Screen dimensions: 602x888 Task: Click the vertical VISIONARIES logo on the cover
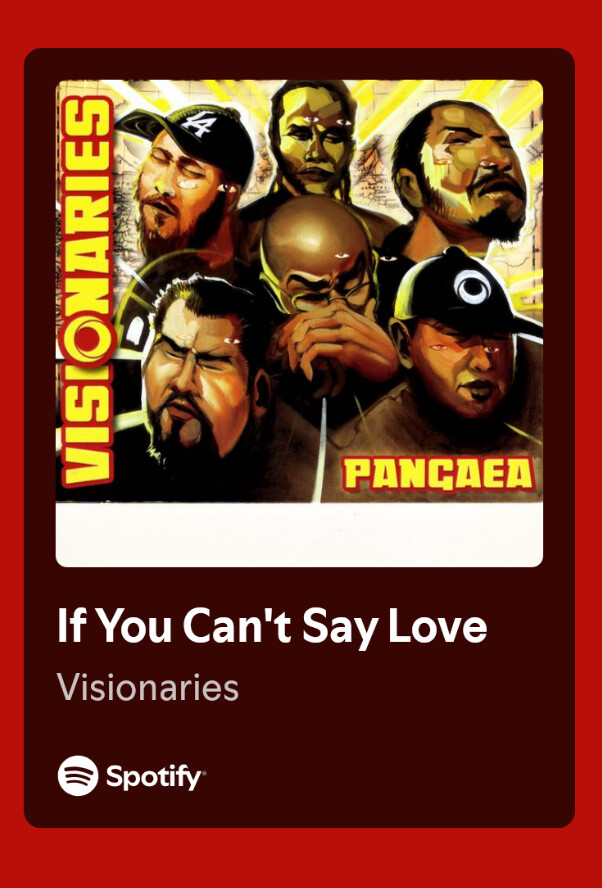tap(87, 293)
